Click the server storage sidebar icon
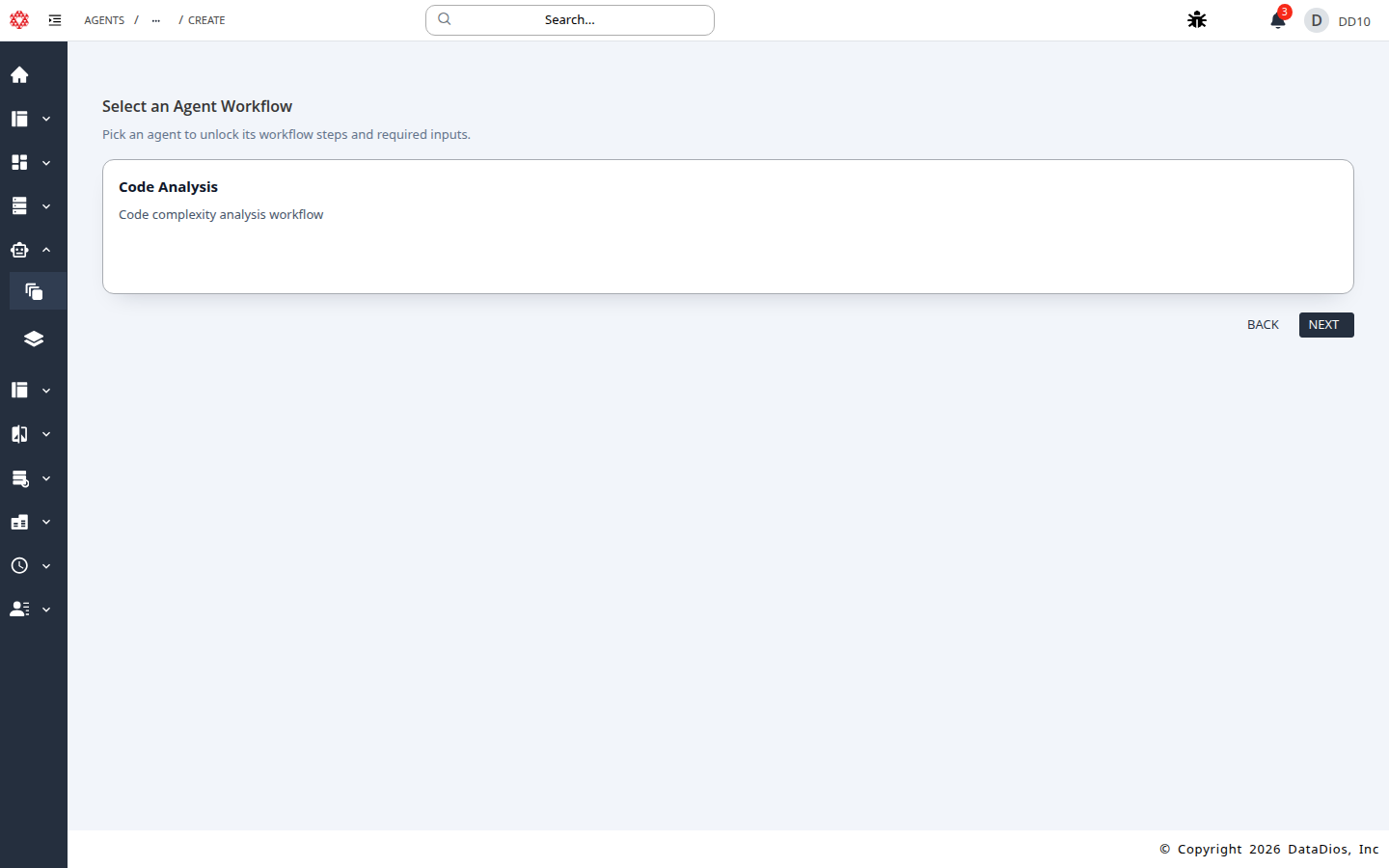1389x868 pixels. pos(19,206)
